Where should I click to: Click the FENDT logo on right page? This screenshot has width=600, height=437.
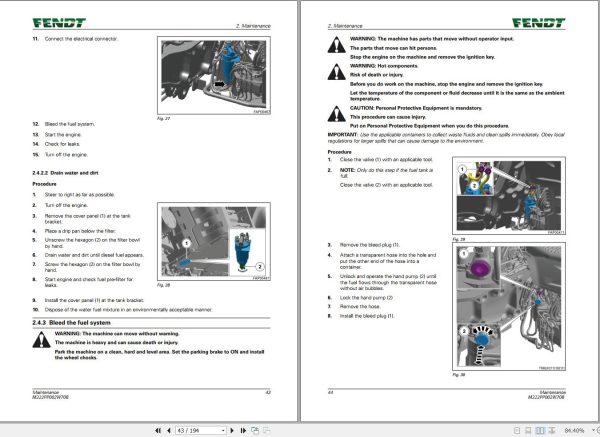(538, 23)
